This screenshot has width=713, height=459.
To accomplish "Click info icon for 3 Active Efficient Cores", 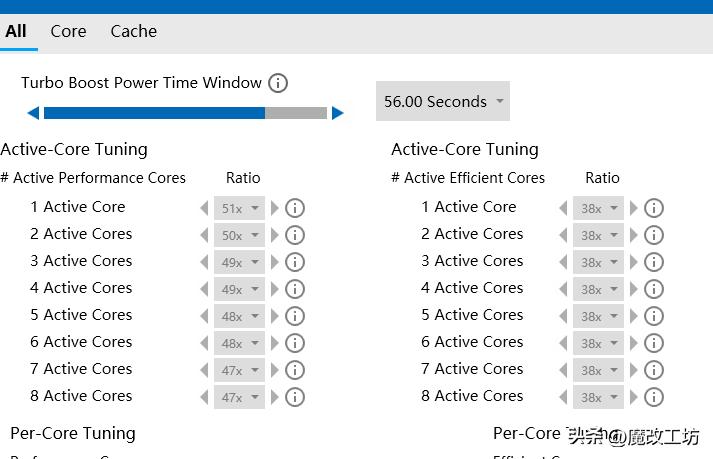I will (654, 262).
